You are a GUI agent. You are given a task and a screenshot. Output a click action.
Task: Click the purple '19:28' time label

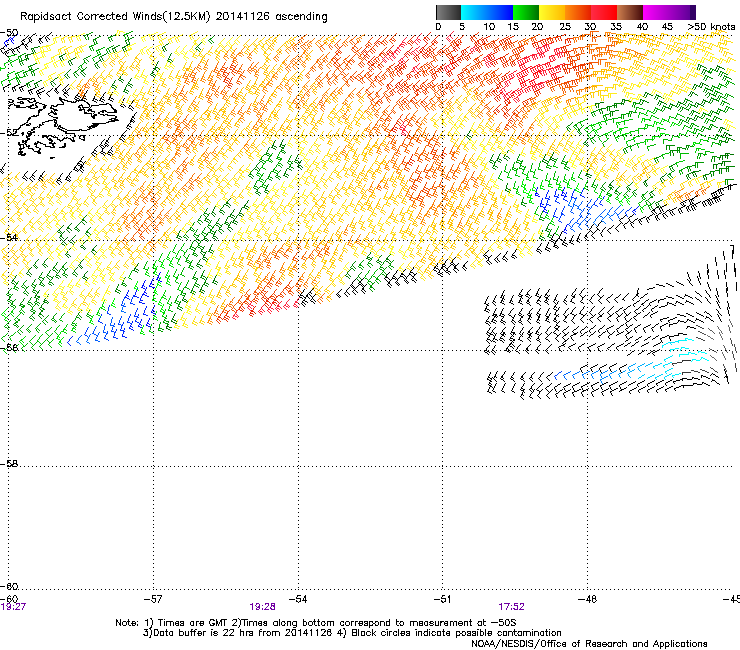(x=262, y=607)
